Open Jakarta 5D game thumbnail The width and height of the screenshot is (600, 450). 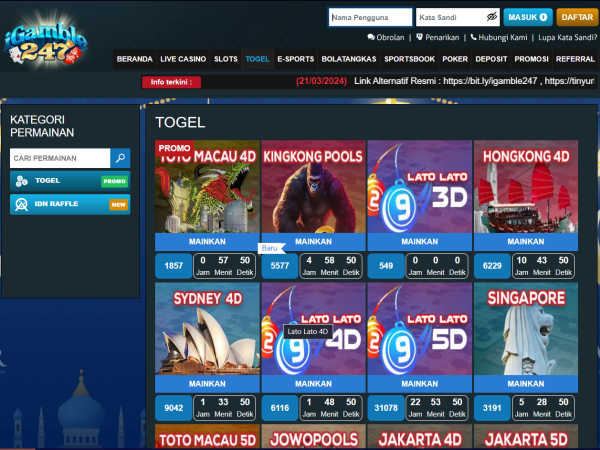point(526,436)
